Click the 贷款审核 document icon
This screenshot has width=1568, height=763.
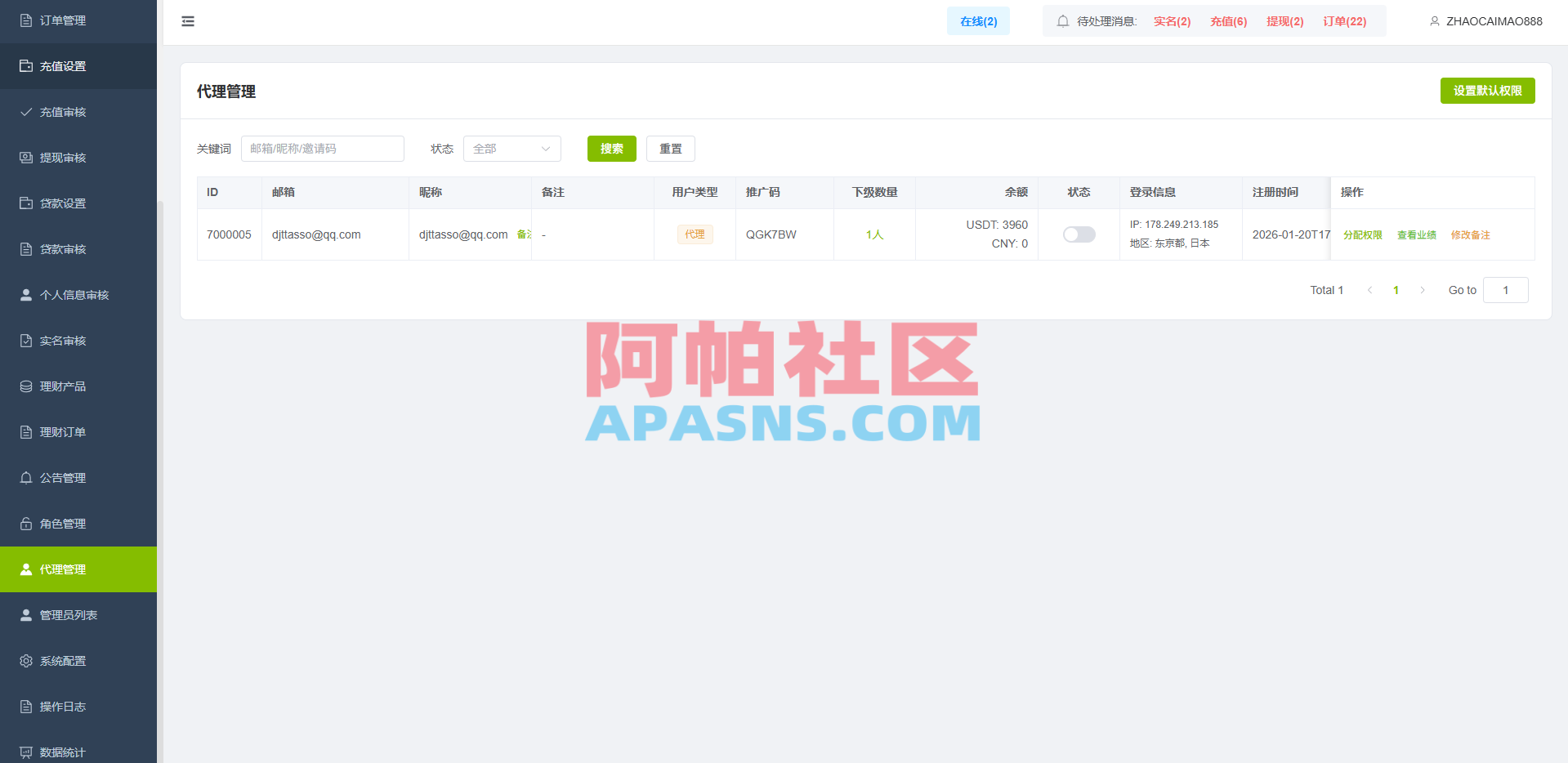point(26,249)
